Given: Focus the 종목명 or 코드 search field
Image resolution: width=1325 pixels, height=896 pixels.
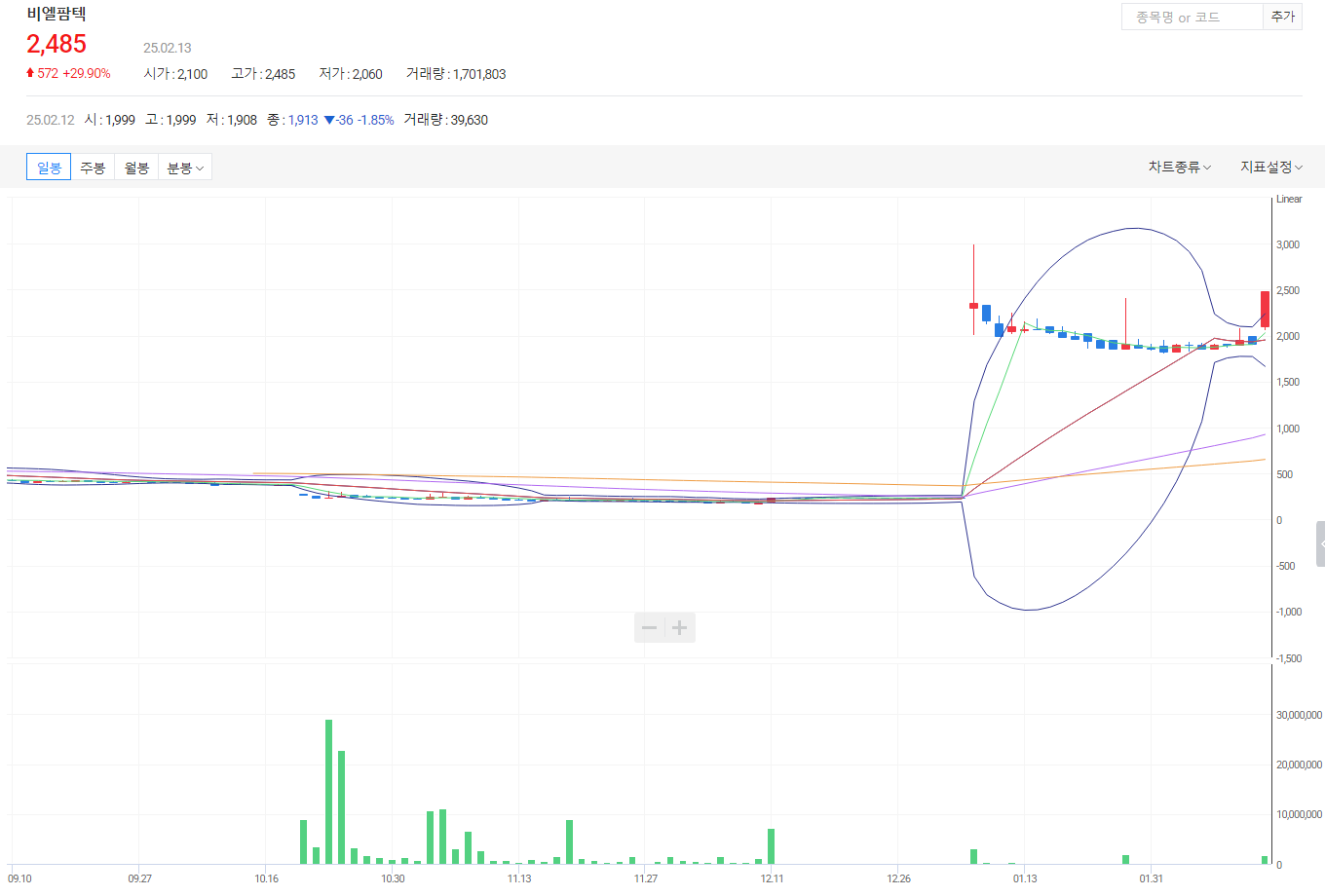Looking at the screenshot, I should click(1192, 17).
